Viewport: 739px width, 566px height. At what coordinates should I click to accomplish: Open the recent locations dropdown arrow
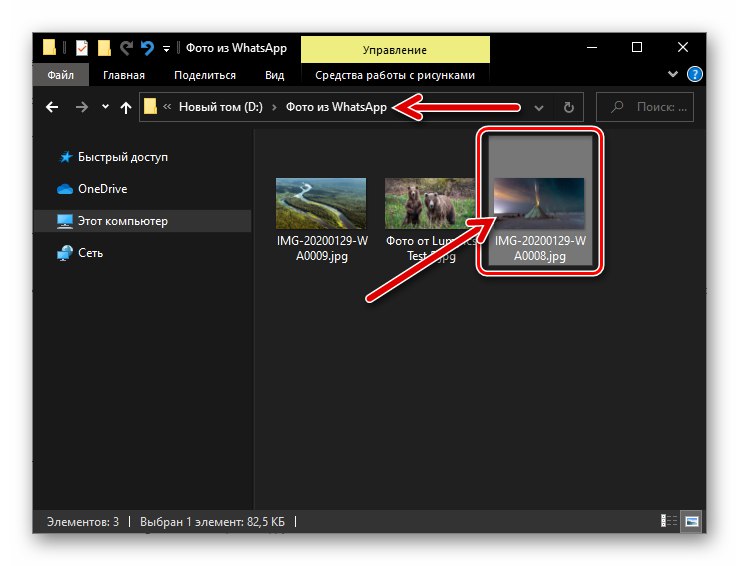105,107
